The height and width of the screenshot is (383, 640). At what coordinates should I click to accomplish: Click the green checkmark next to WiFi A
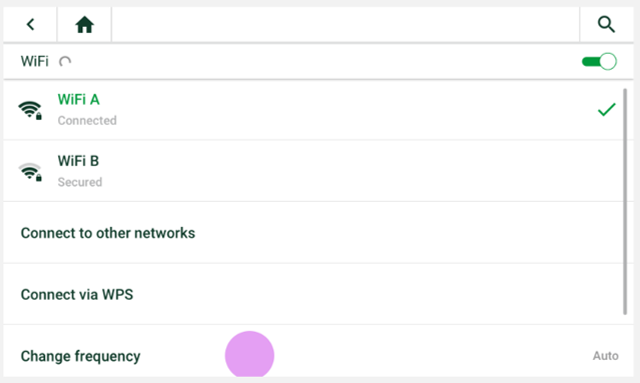[x=607, y=109]
